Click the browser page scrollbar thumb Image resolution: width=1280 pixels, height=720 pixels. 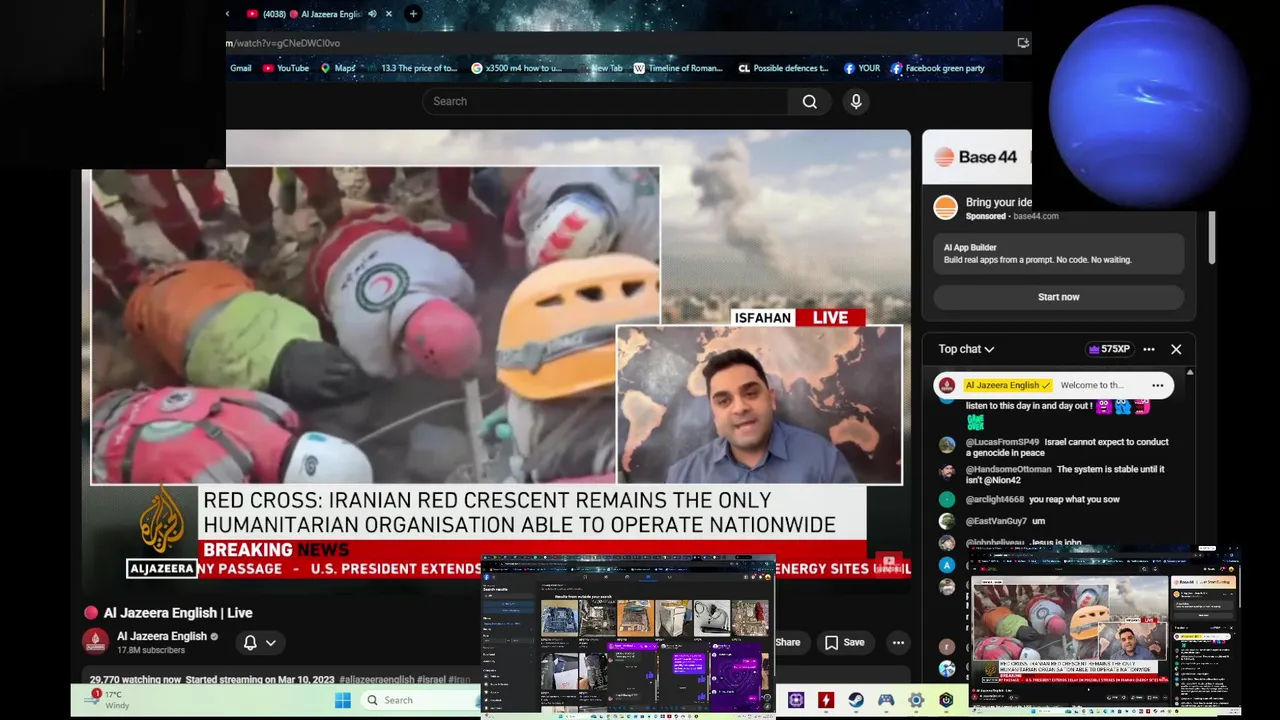pos(1211,238)
